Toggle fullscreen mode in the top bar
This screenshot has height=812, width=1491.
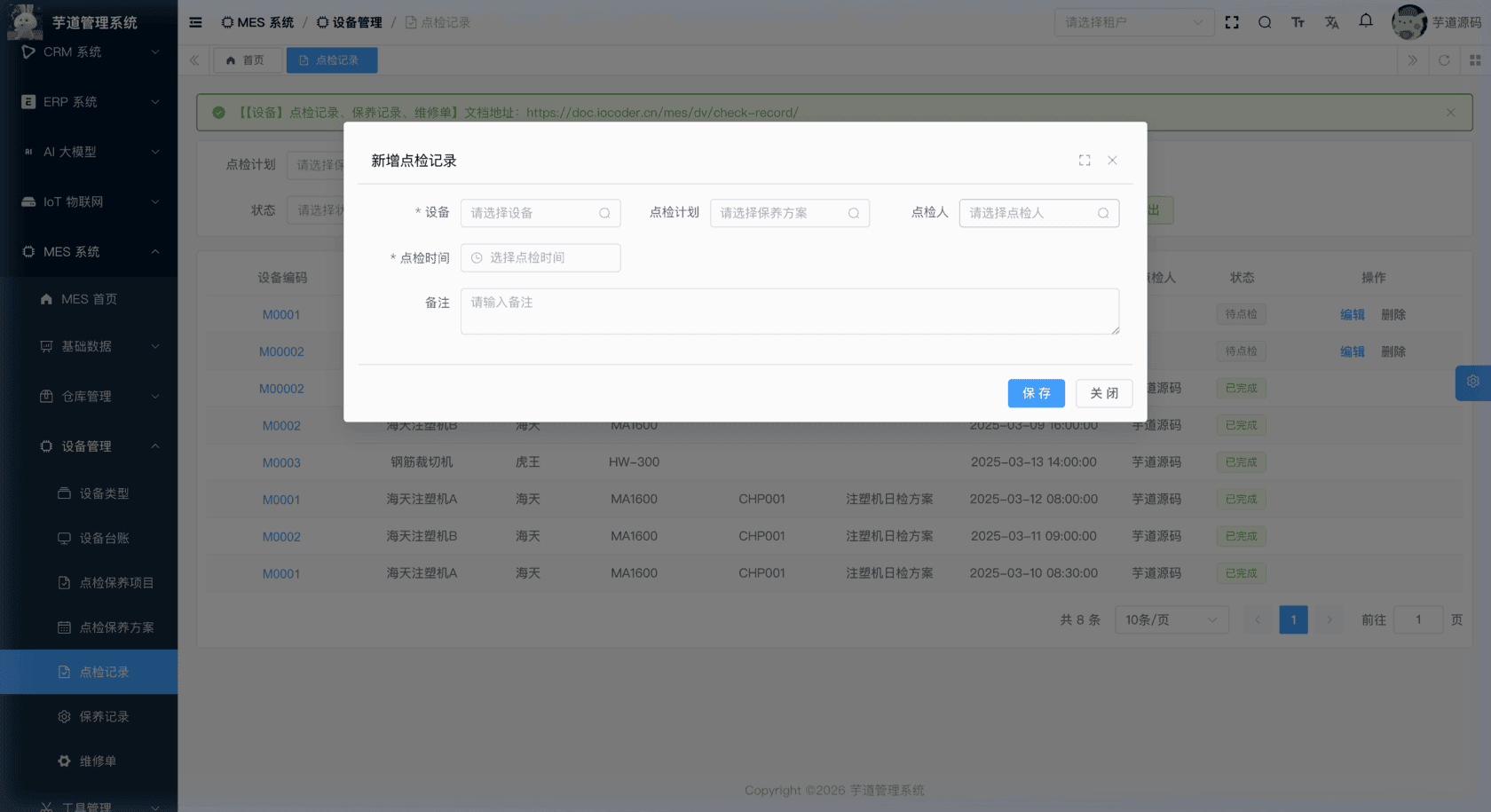click(1232, 22)
